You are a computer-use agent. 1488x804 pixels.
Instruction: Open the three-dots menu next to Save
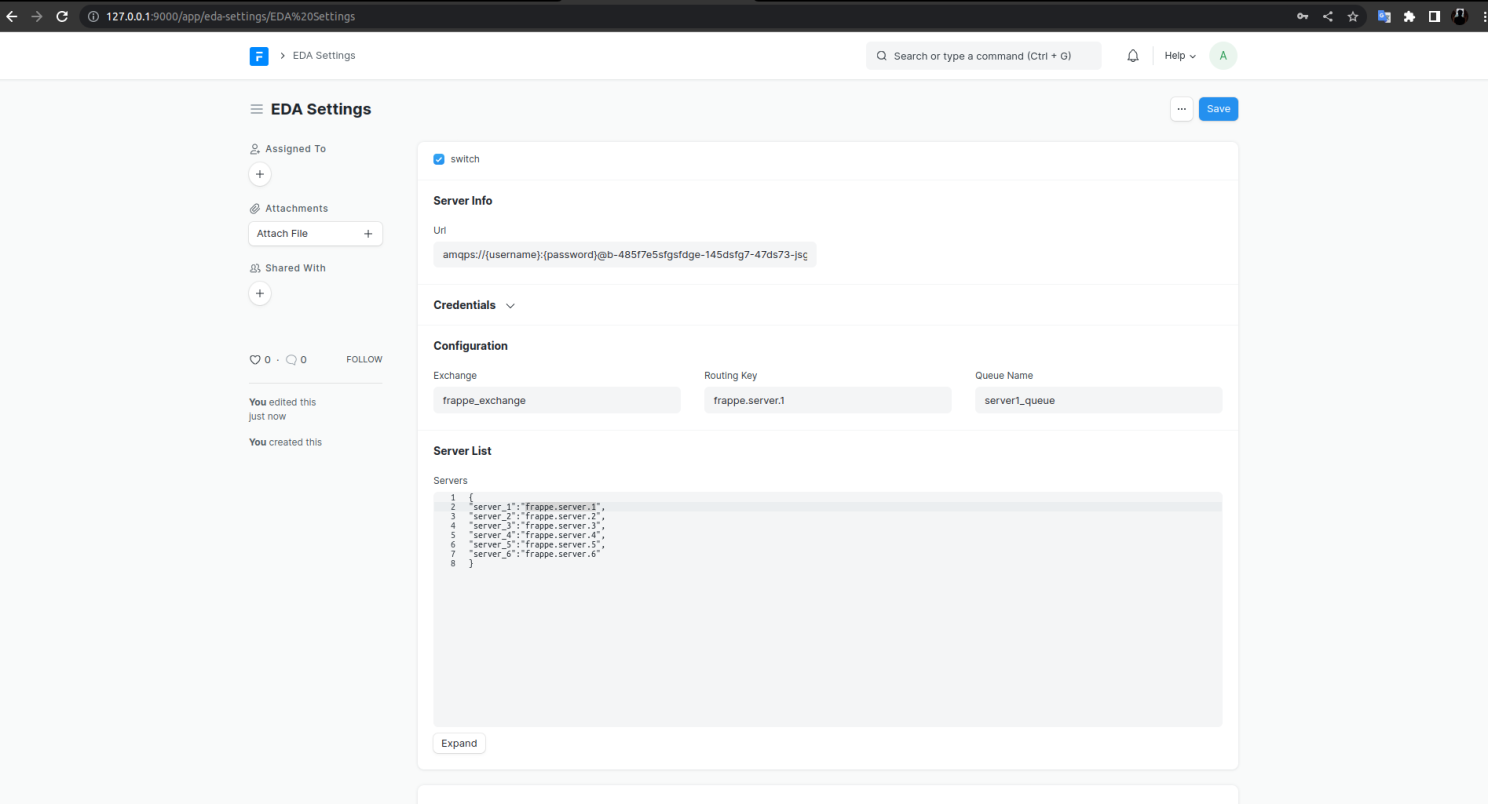click(1181, 109)
